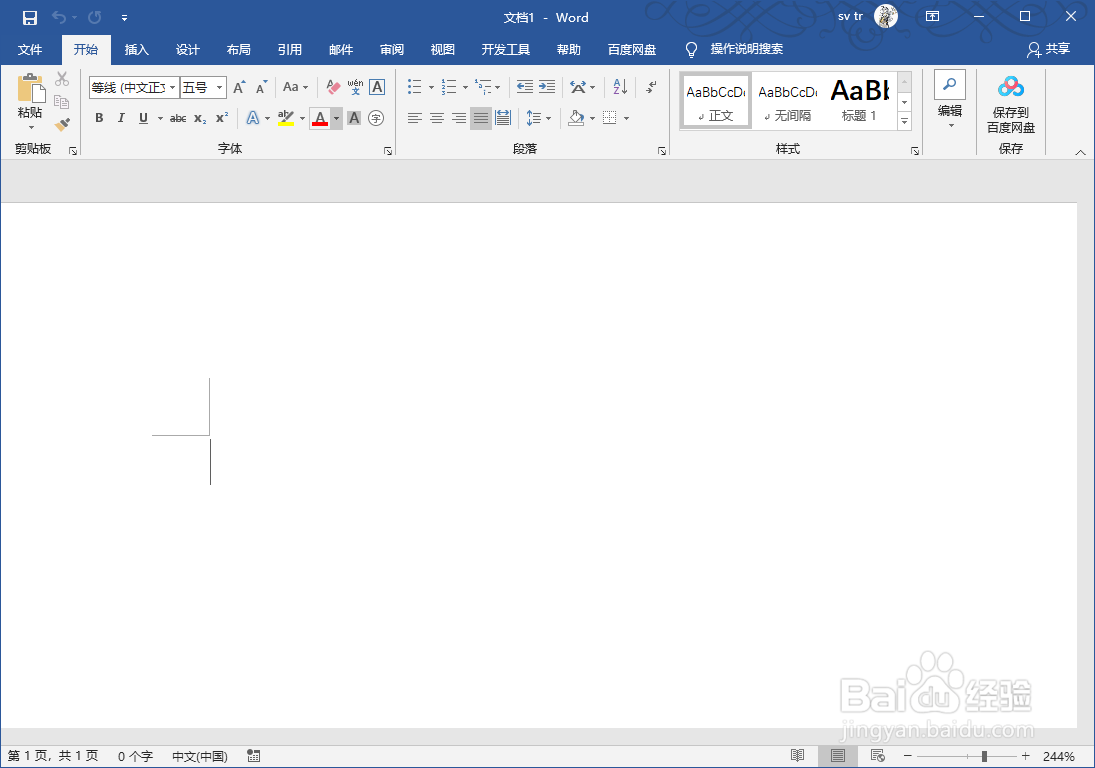1095x768 pixels.
Task: Select the 正文 style
Action: click(x=716, y=101)
